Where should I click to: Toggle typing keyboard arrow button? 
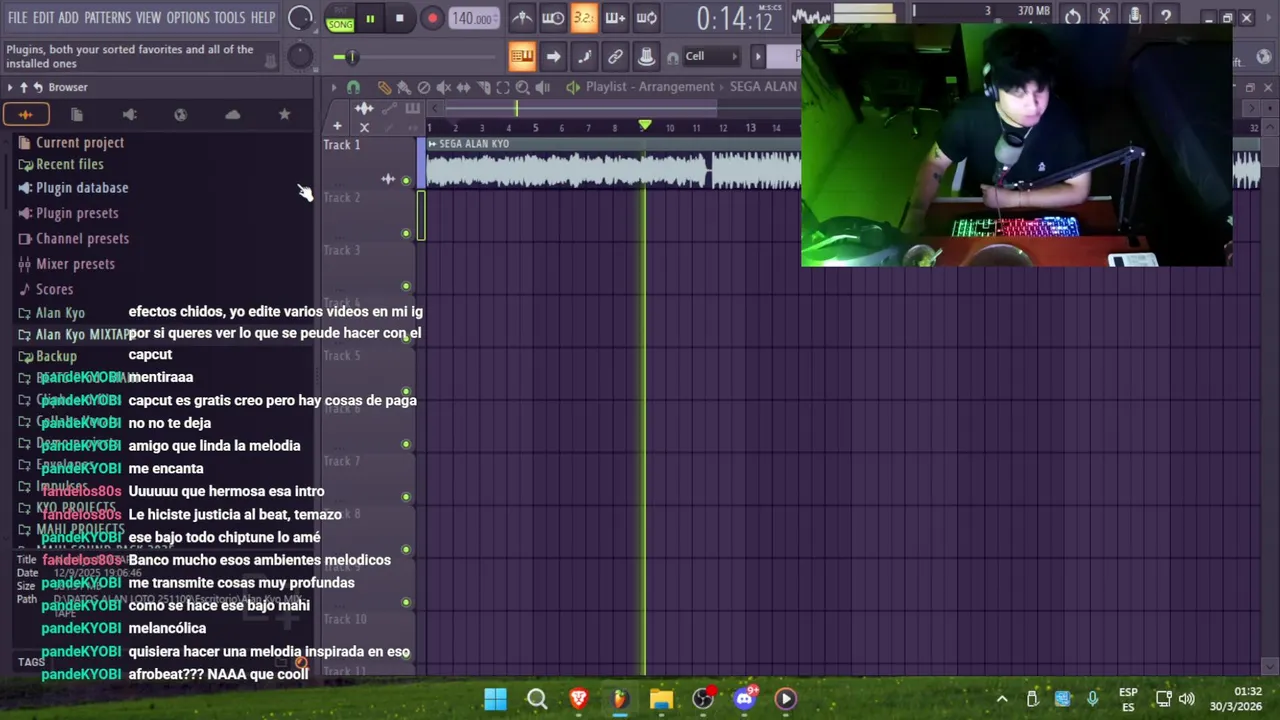click(553, 56)
